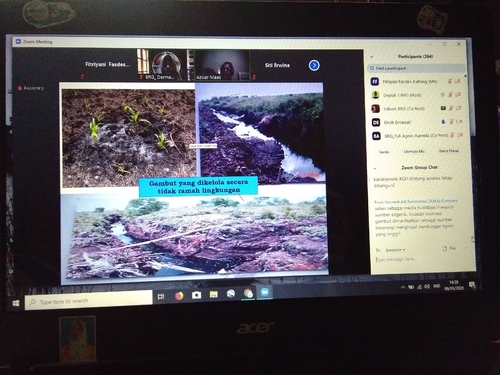This screenshot has width=500, height=375.
Task: Toggle the Unmute Me control
Action: coord(414,151)
